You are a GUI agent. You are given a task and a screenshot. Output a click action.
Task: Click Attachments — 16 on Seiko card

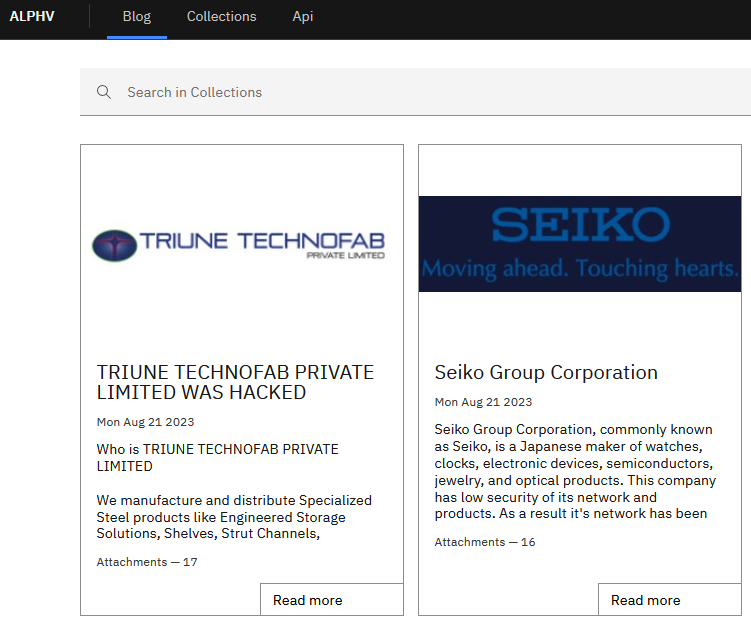click(485, 542)
